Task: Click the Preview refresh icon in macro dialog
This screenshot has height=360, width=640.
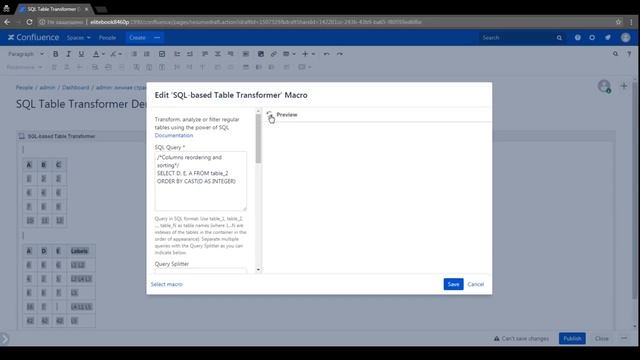Action: [x=269, y=114]
